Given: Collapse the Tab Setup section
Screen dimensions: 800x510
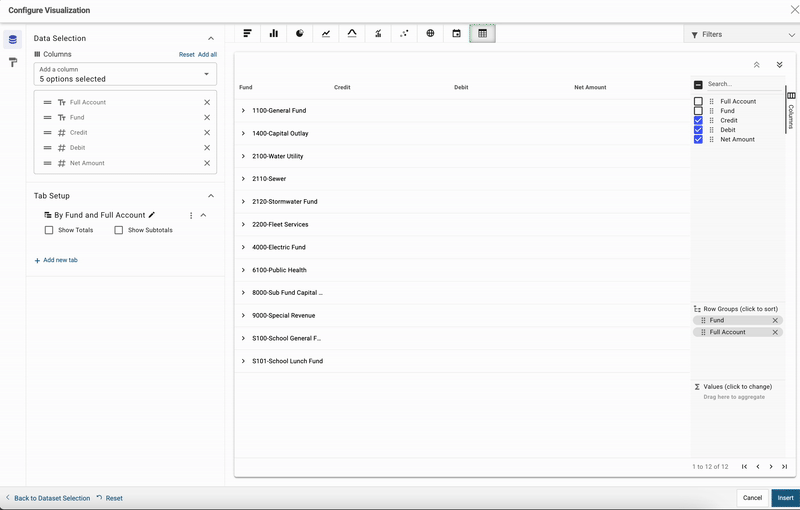Looking at the screenshot, I should [x=211, y=196].
